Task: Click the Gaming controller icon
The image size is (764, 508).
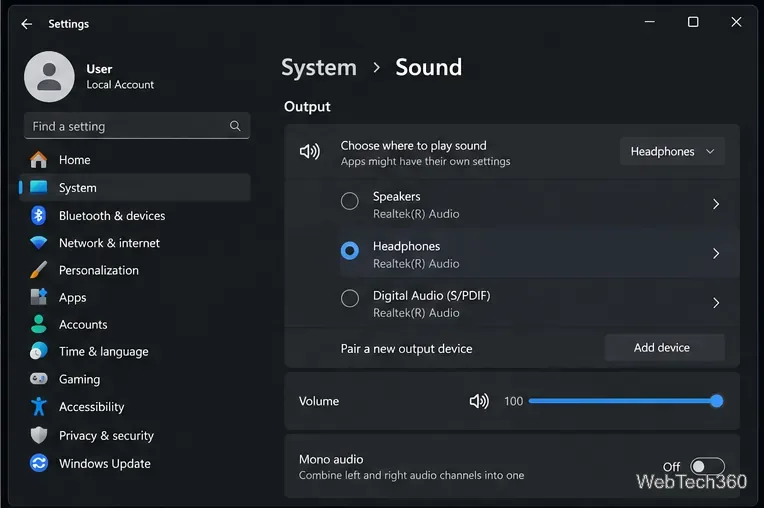Action: pyautogui.click(x=38, y=379)
